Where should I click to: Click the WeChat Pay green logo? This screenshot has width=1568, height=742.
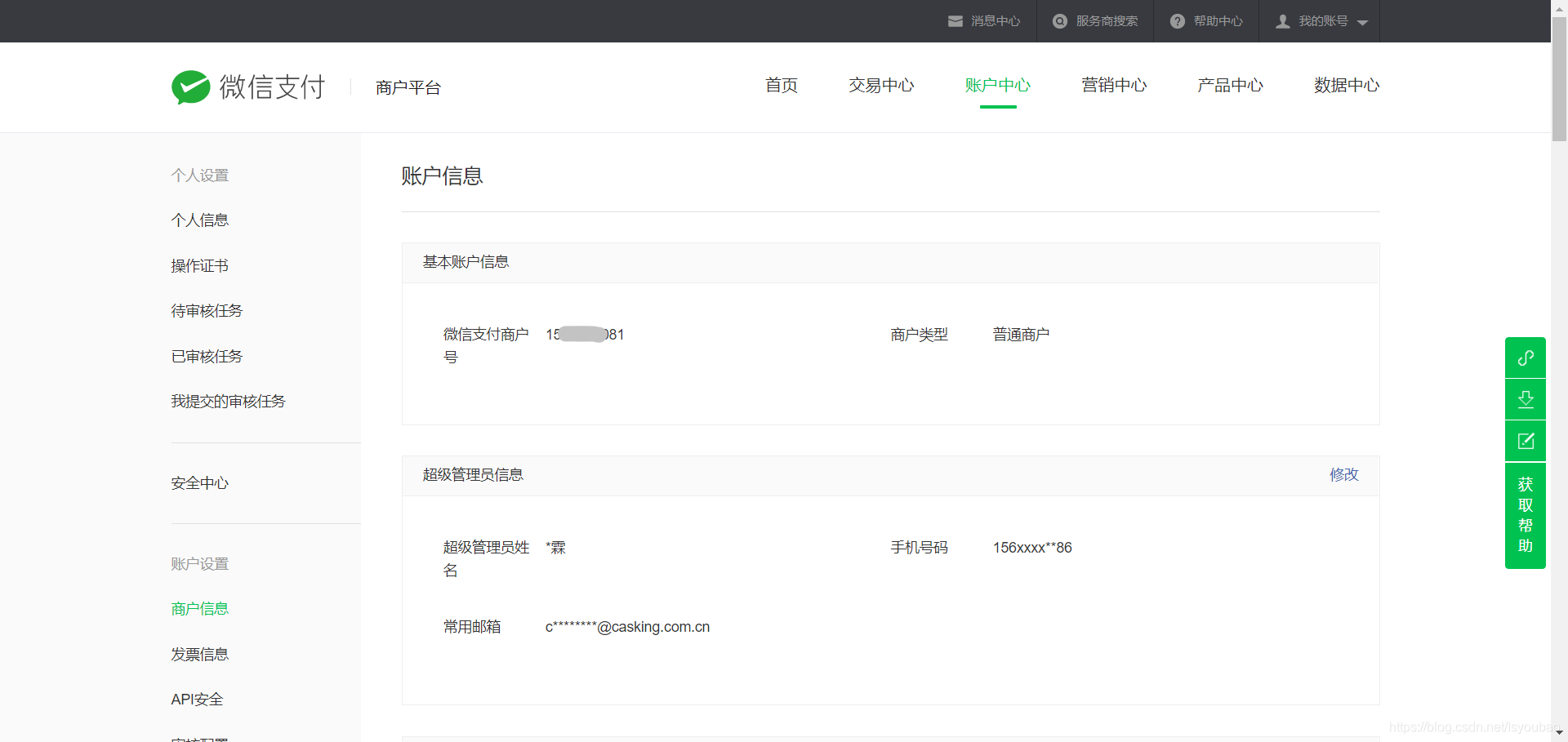coord(191,87)
